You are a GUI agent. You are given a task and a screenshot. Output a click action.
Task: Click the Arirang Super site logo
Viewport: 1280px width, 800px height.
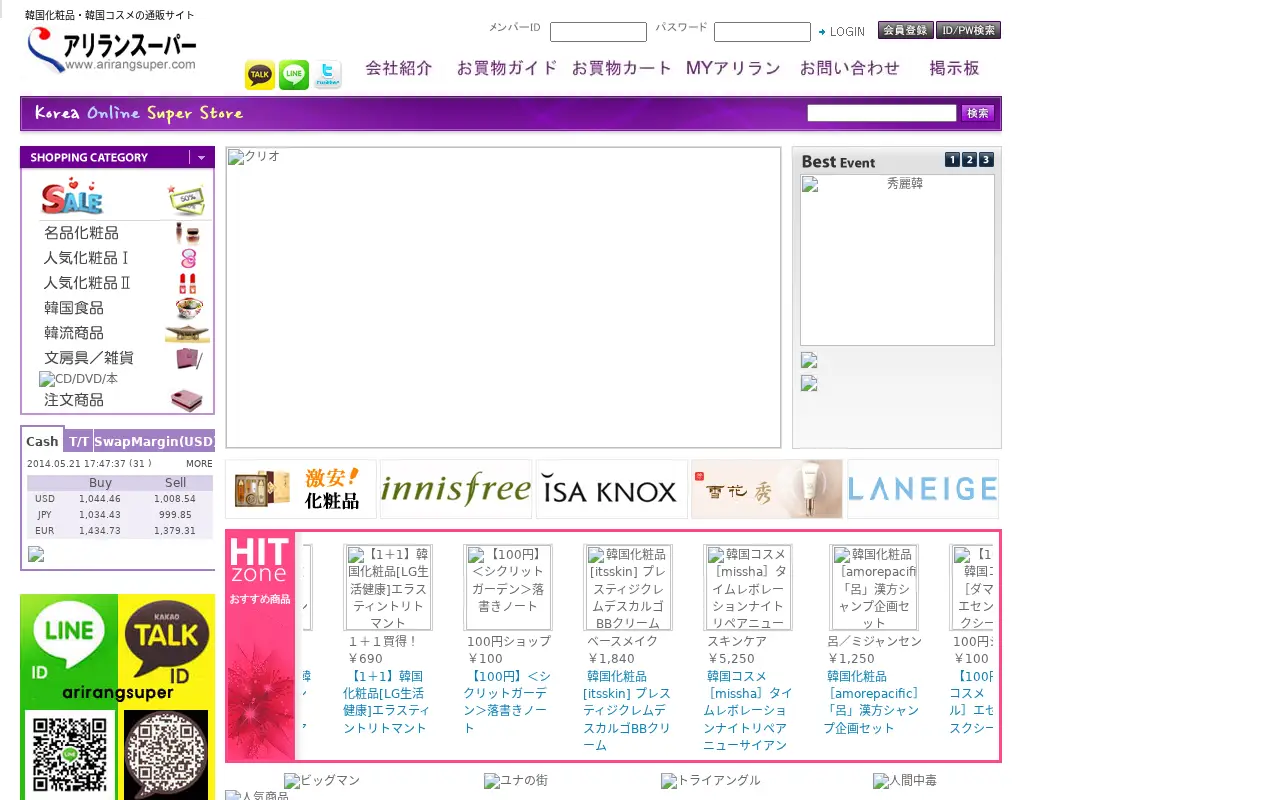(x=112, y=50)
